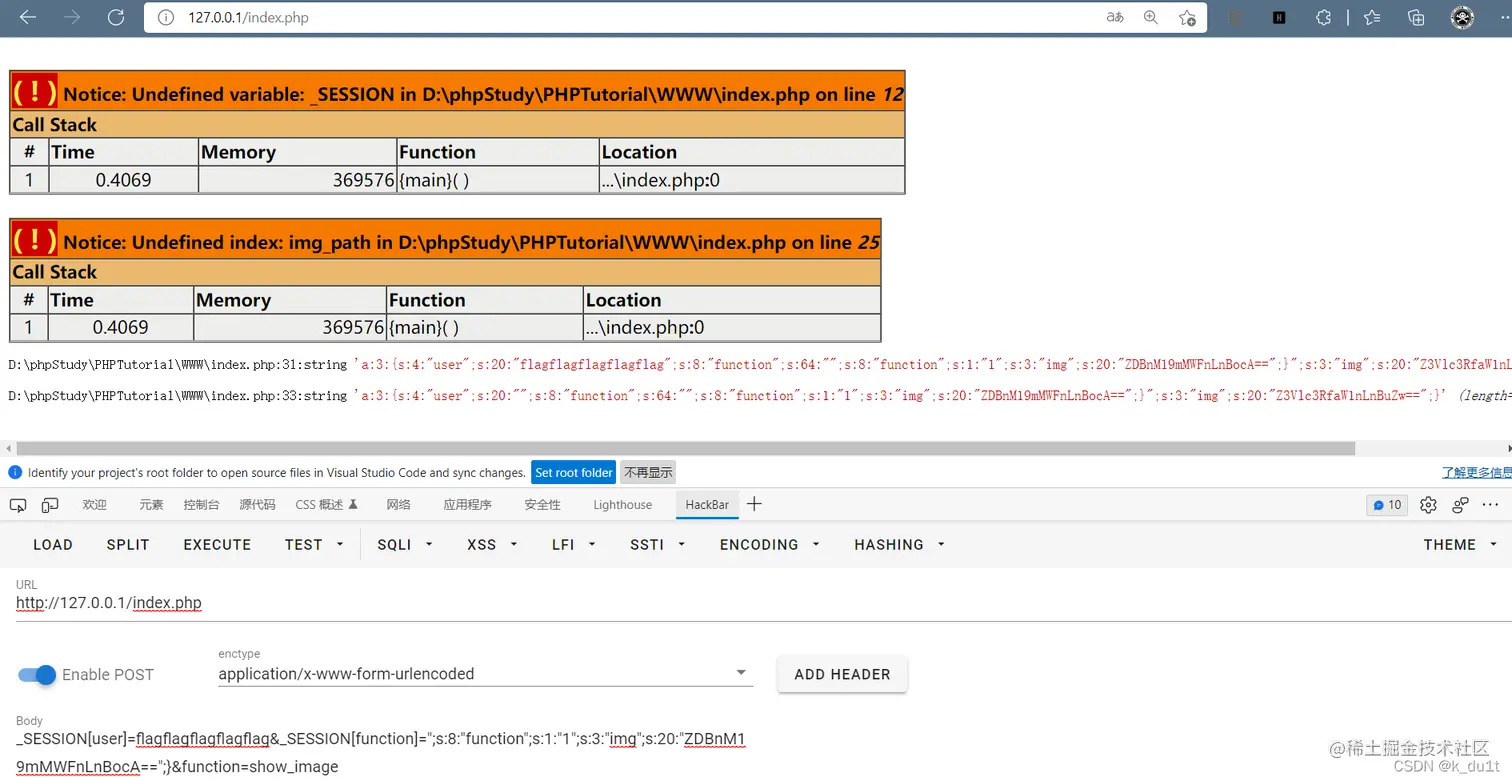Open the THEME dropdown
The width and height of the screenshot is (1512, 781).
(x=1460, y=544)
